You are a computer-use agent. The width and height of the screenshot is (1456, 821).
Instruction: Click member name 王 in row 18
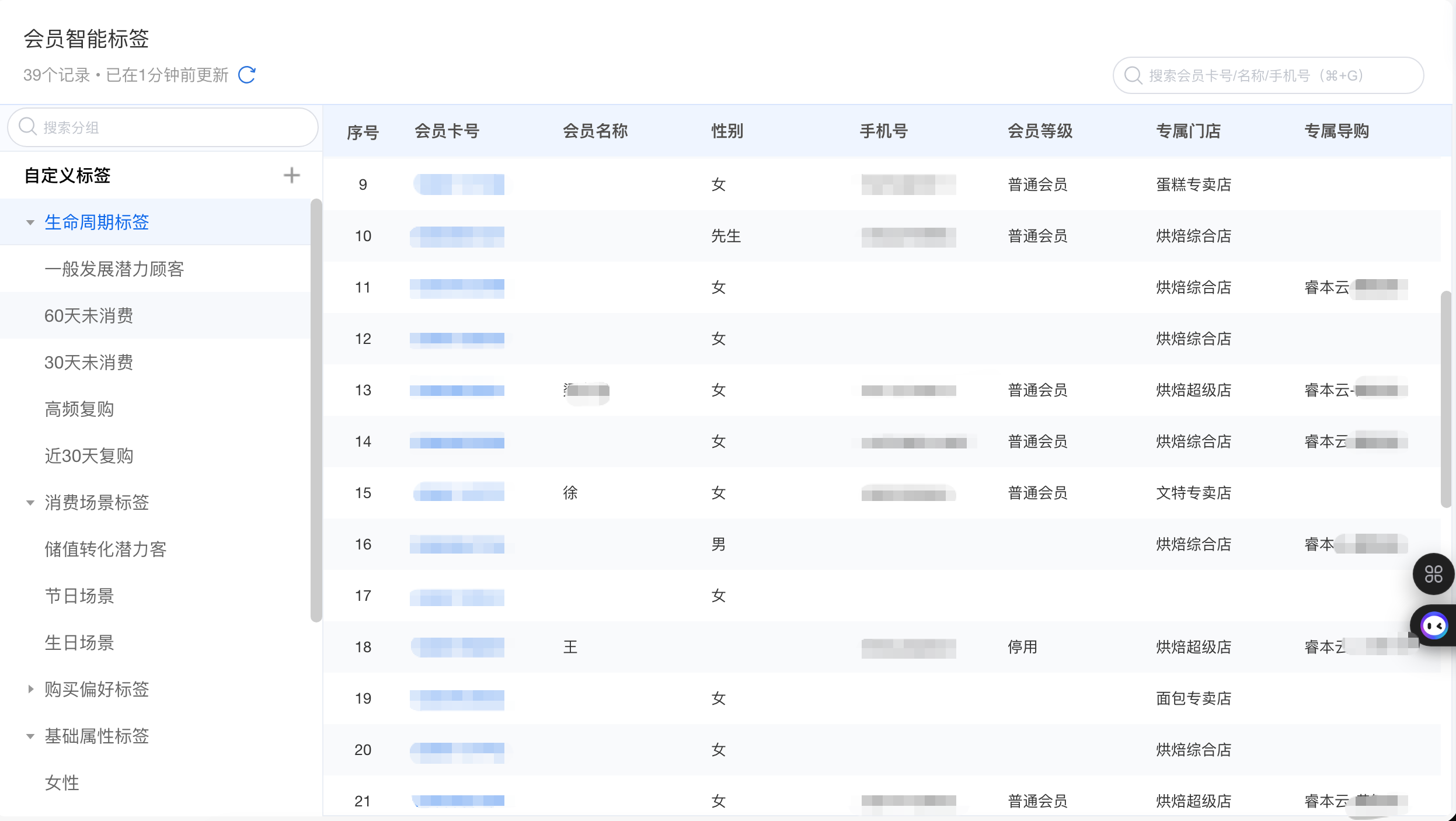tap(570, 647)
